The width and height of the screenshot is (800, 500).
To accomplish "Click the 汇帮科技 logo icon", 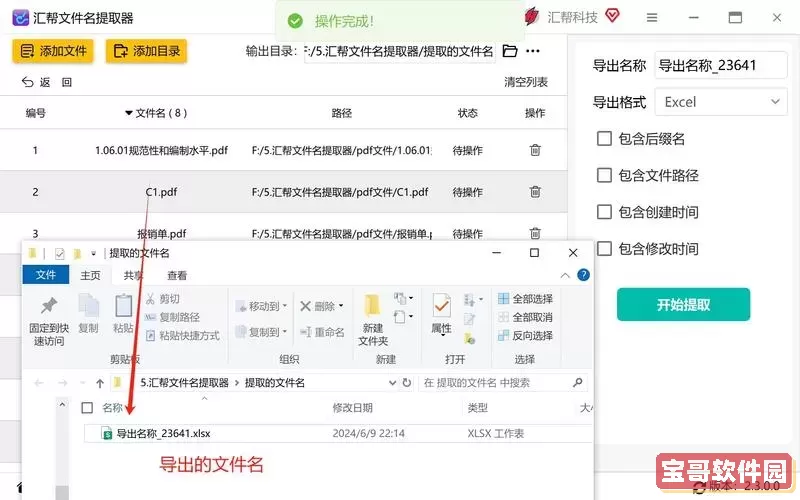I will click(x=532, y=17).
